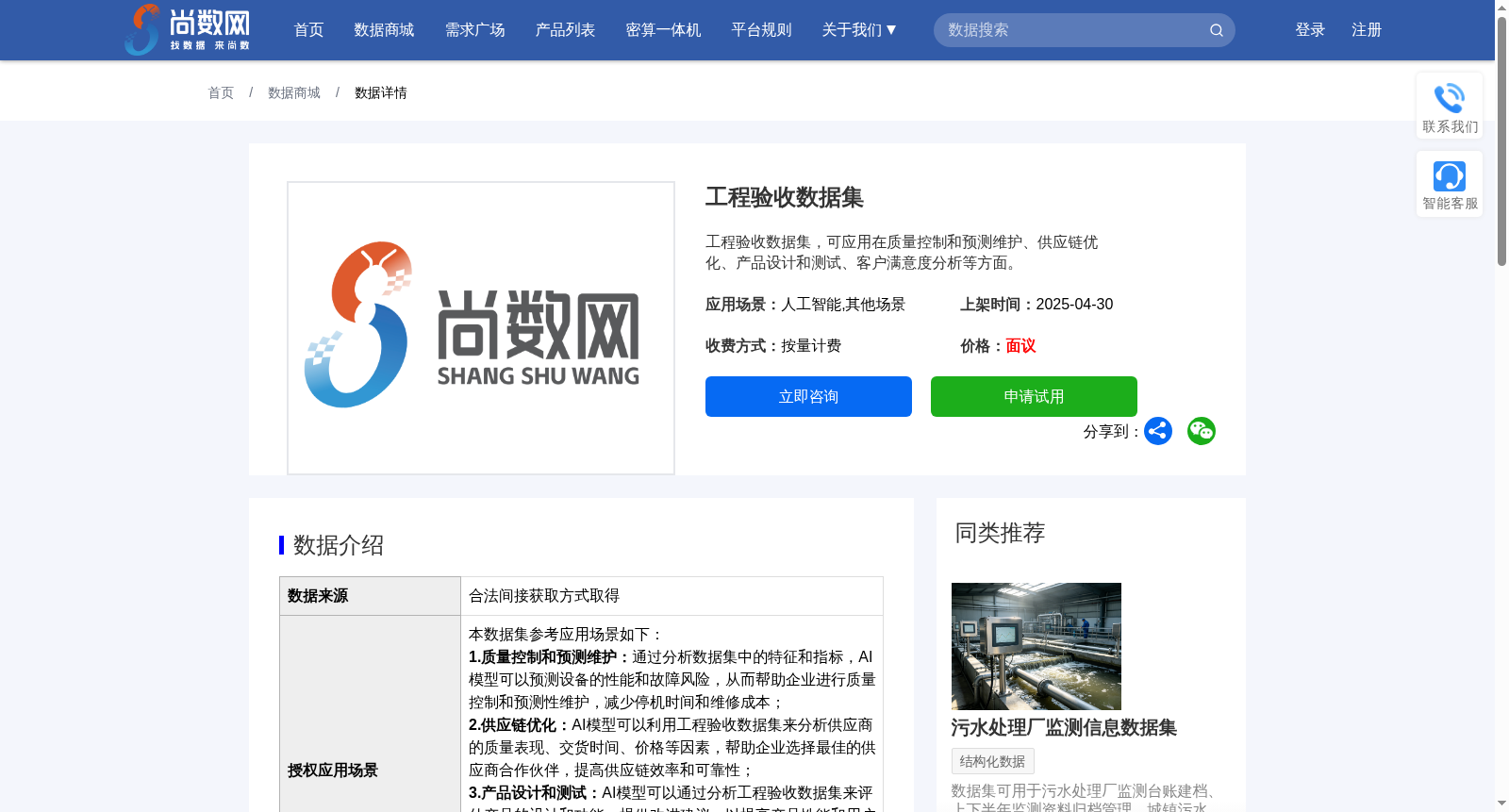The image size is (1509, 812).
Task: Click the 合法间接获取方式取得 table cell
Action: [x=672, y=596]
